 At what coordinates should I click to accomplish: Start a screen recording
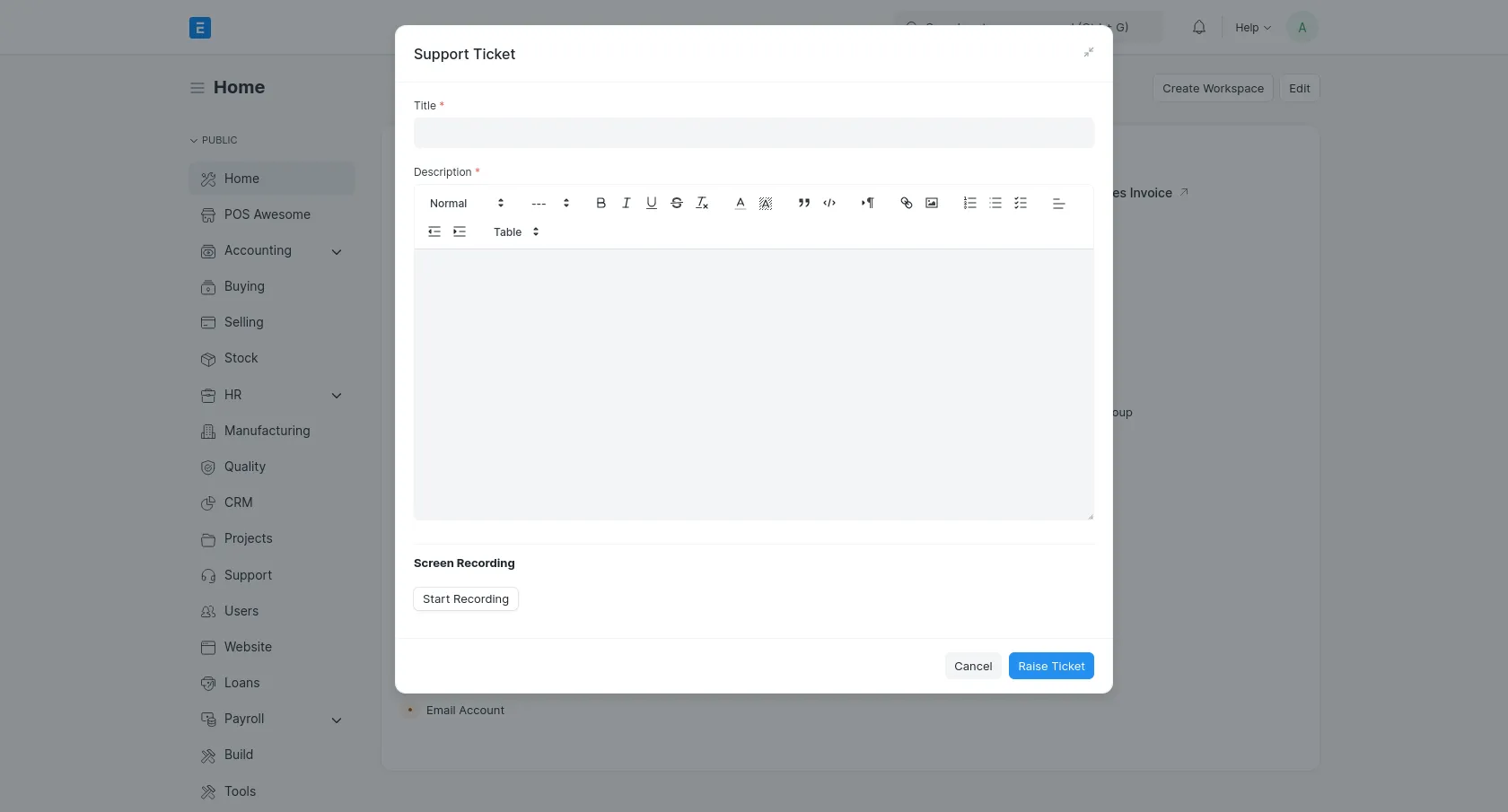[x=464, y=598]
